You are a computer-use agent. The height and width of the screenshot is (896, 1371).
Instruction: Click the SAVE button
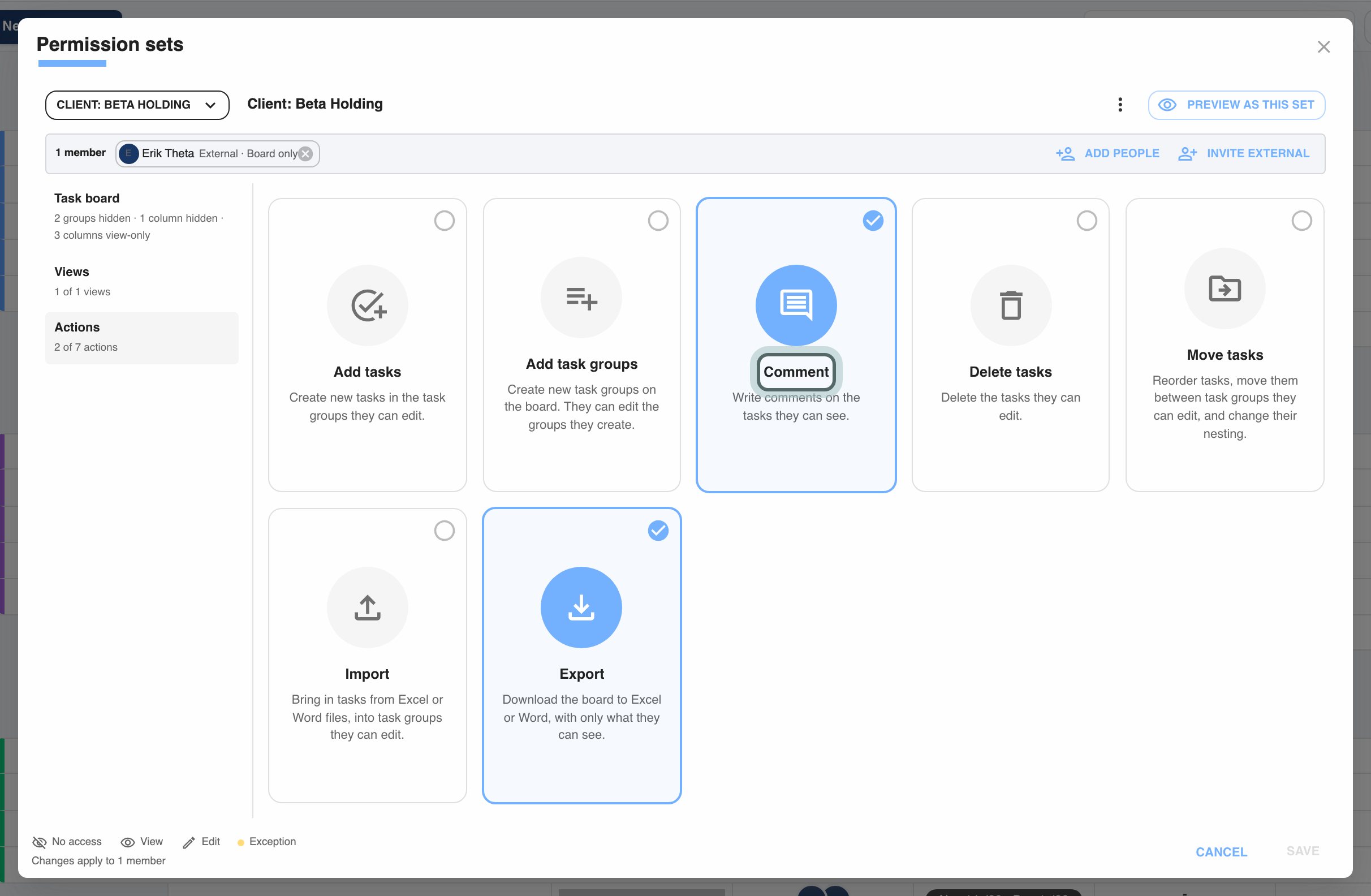[1303, 851]
